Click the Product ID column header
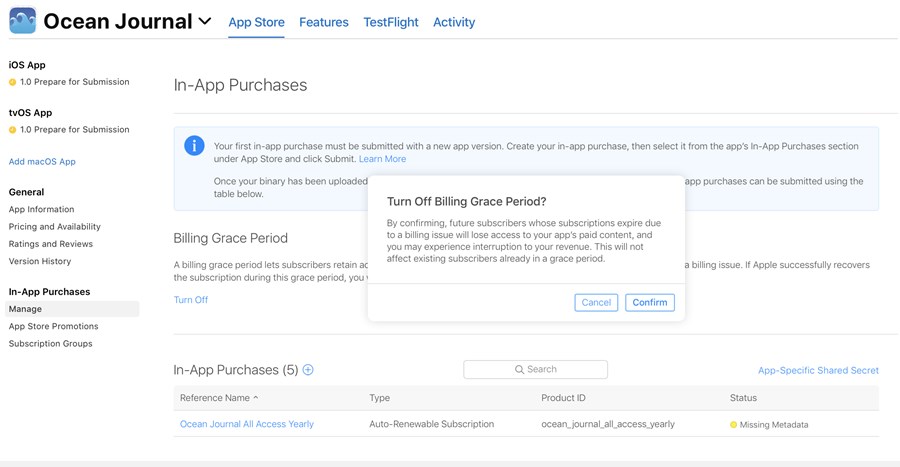 (x=563, y=398)
